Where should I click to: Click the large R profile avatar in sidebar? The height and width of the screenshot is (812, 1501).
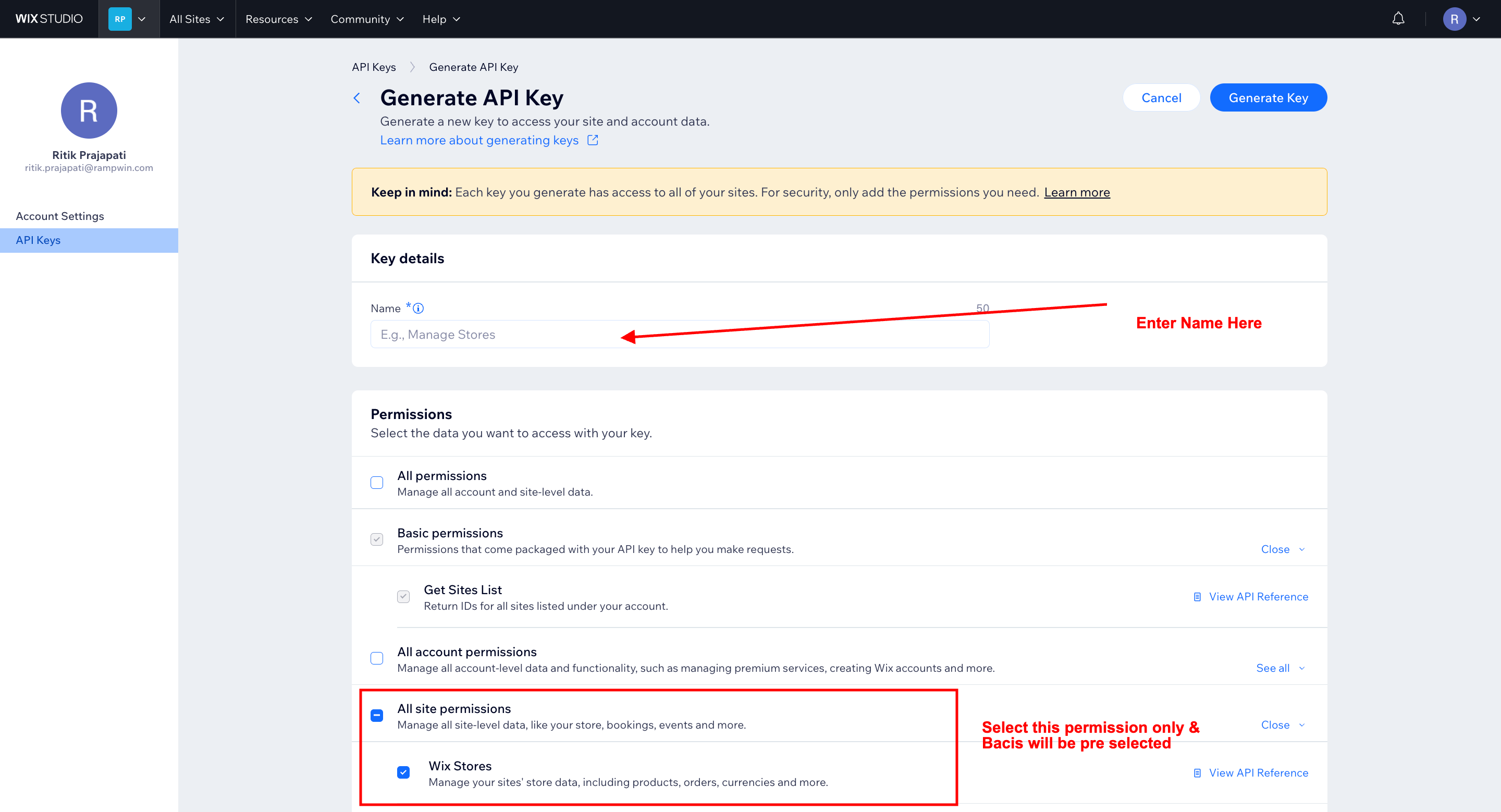tap(89, 110)
